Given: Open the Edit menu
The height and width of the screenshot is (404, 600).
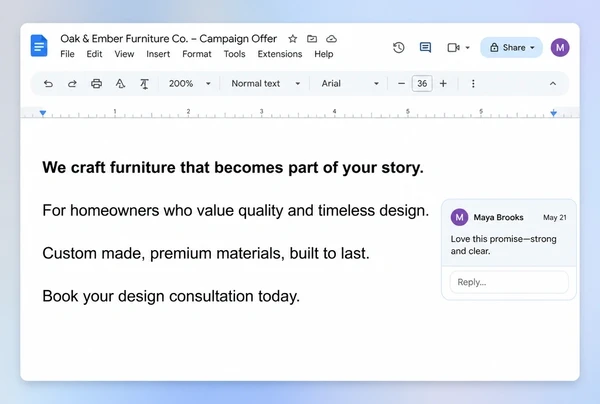Looking at the screenshot, I should tap(94, 54).
